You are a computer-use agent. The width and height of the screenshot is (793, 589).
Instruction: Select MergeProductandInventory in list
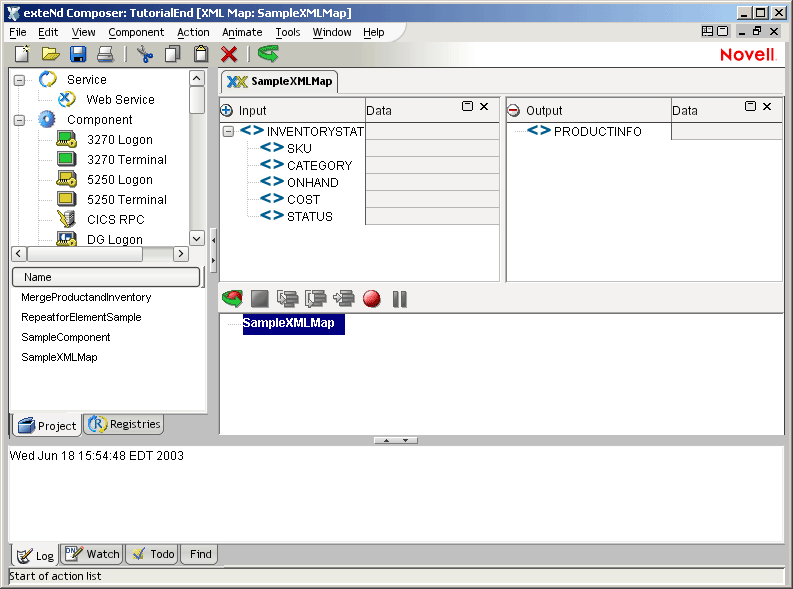click(x=86, y=297)
